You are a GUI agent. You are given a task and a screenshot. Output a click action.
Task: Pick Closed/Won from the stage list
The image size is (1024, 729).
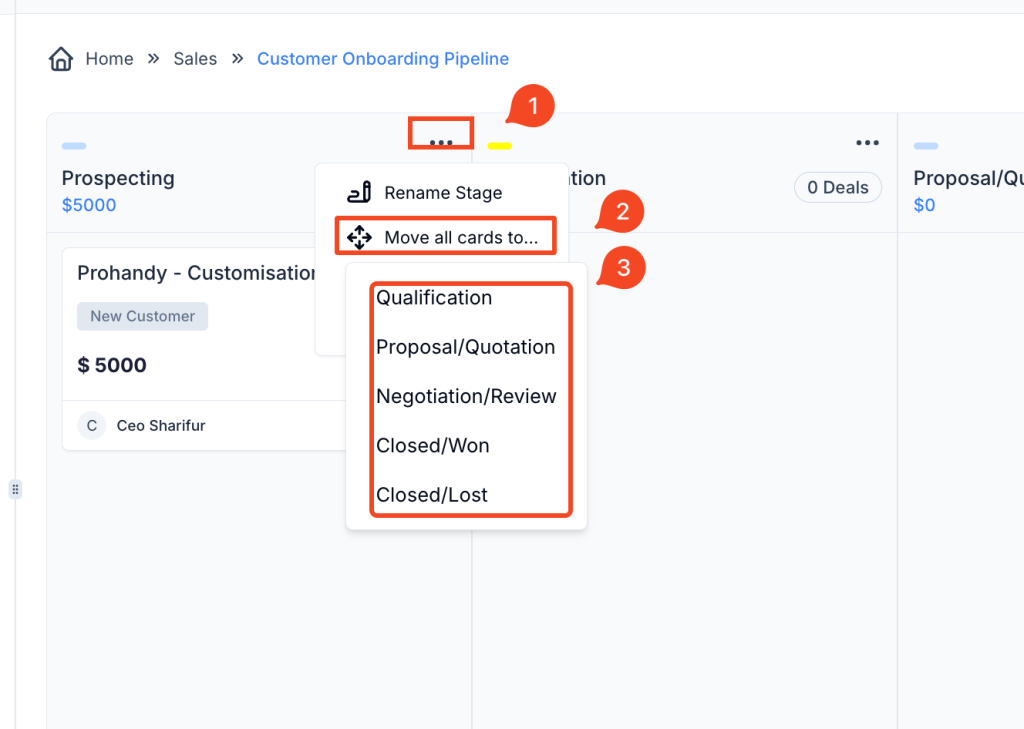coord(433,445)
